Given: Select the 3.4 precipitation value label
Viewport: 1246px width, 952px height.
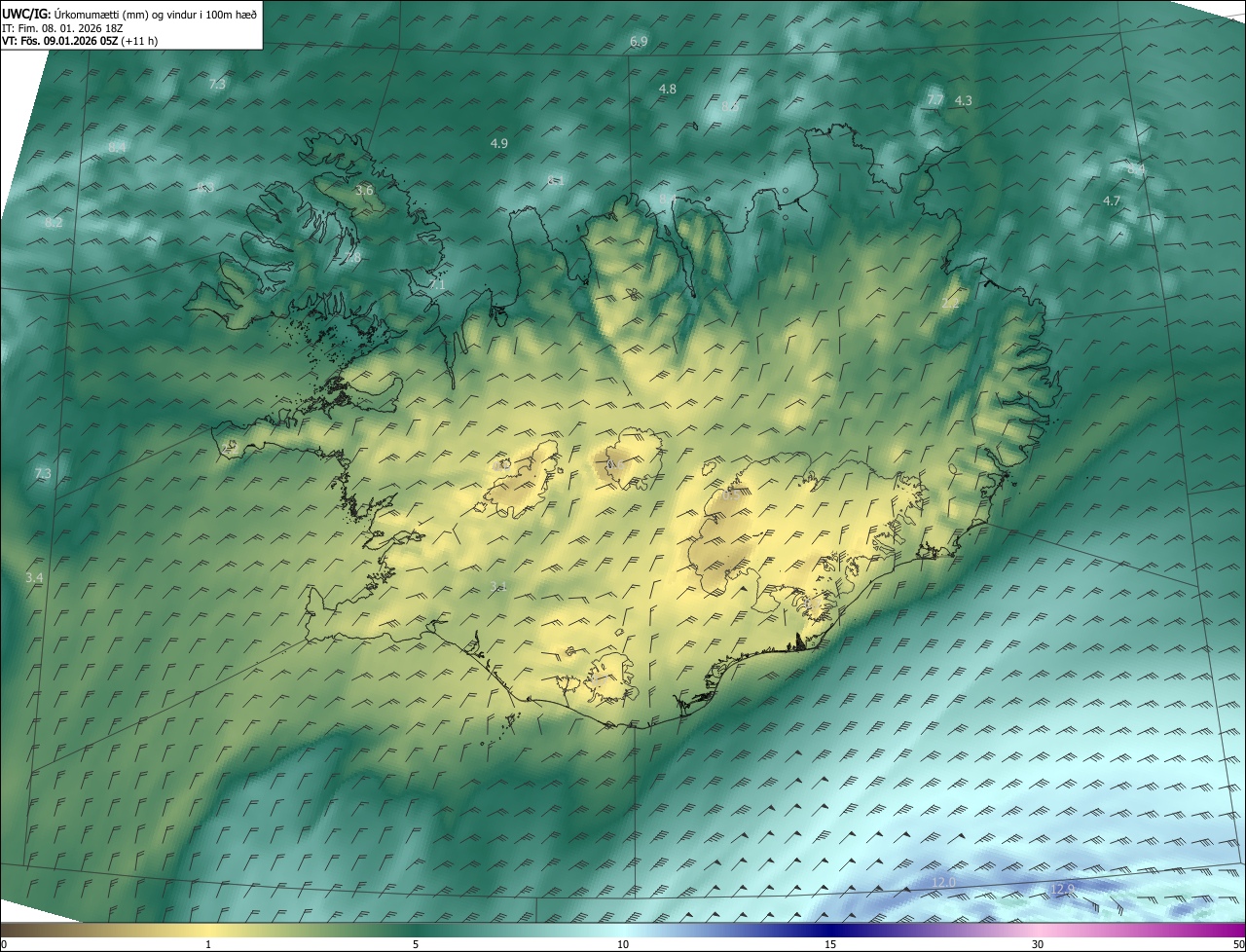Looking at the screenshot, I should tap(34, 578).
